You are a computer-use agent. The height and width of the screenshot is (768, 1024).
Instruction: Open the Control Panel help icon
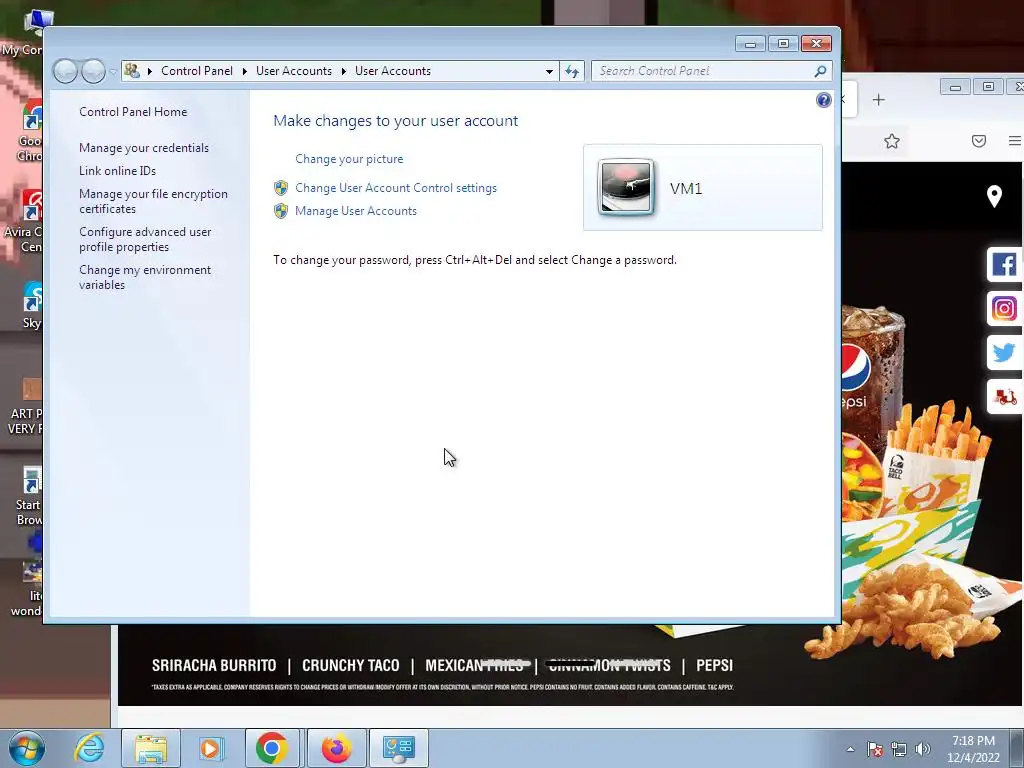coord(824,100)
